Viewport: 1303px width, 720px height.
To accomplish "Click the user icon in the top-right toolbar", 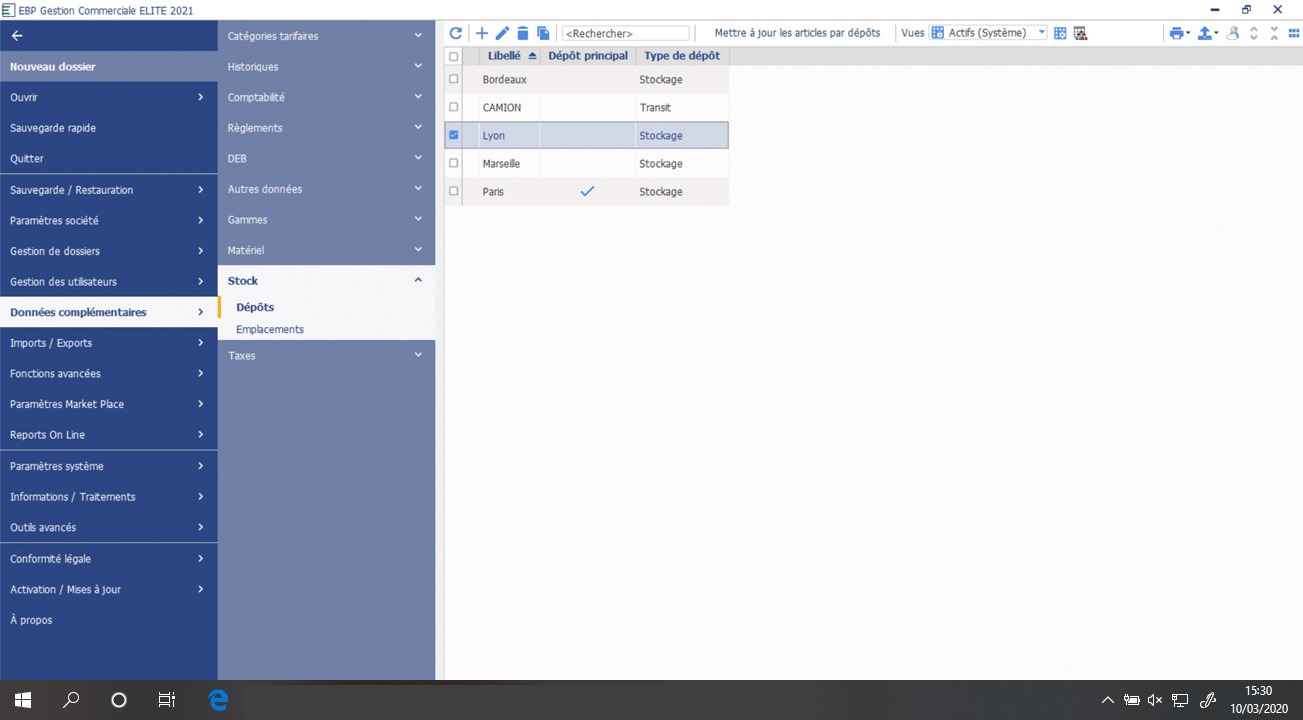I will click(x=1233, y=33).
